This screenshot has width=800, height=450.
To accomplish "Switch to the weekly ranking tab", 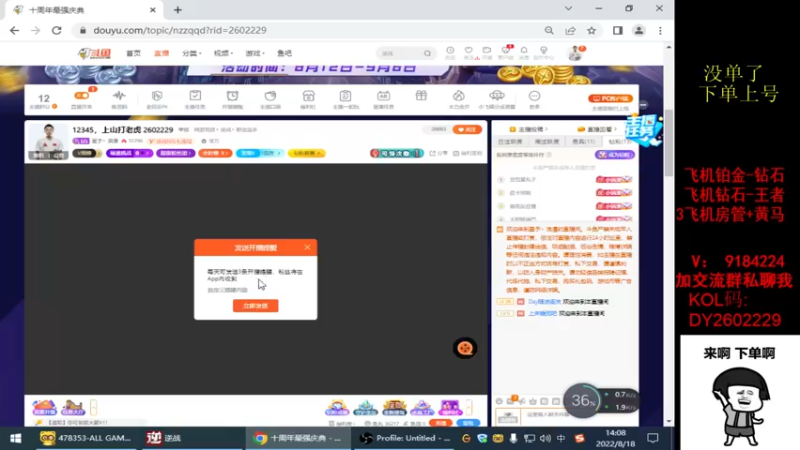I will click(547, 141).
